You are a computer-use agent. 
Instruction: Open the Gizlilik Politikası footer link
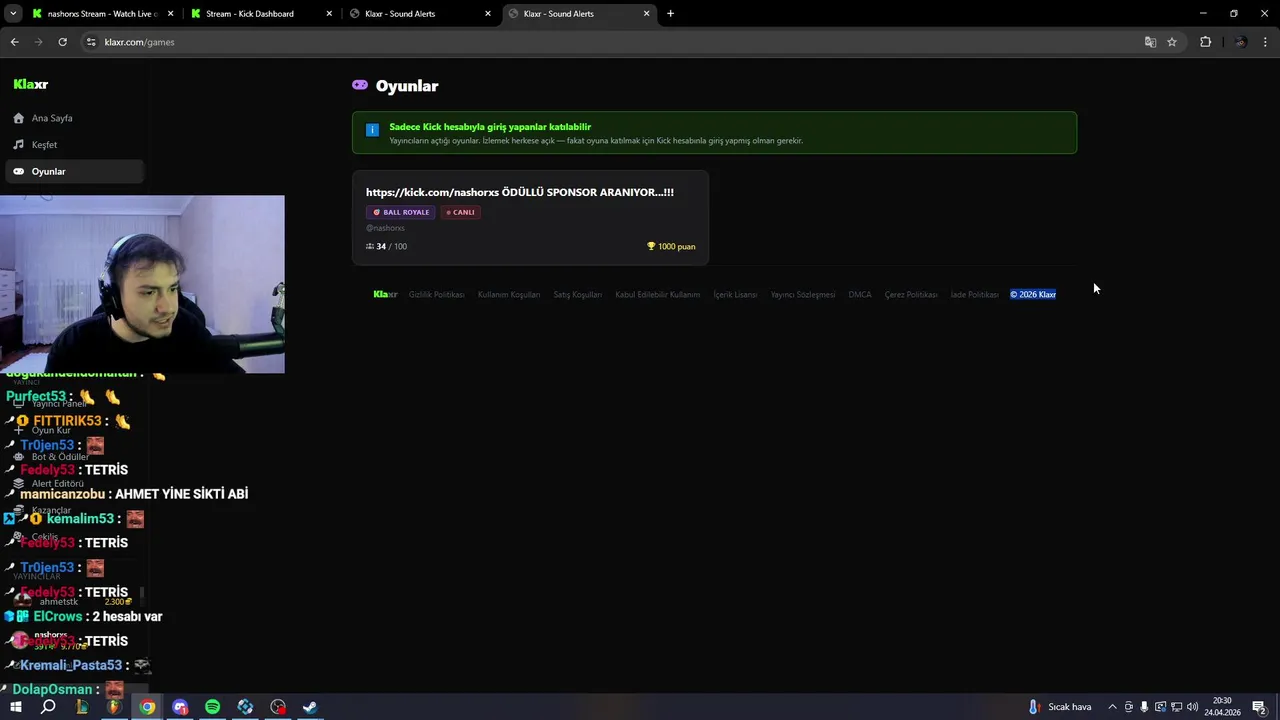tap(436, 295)
